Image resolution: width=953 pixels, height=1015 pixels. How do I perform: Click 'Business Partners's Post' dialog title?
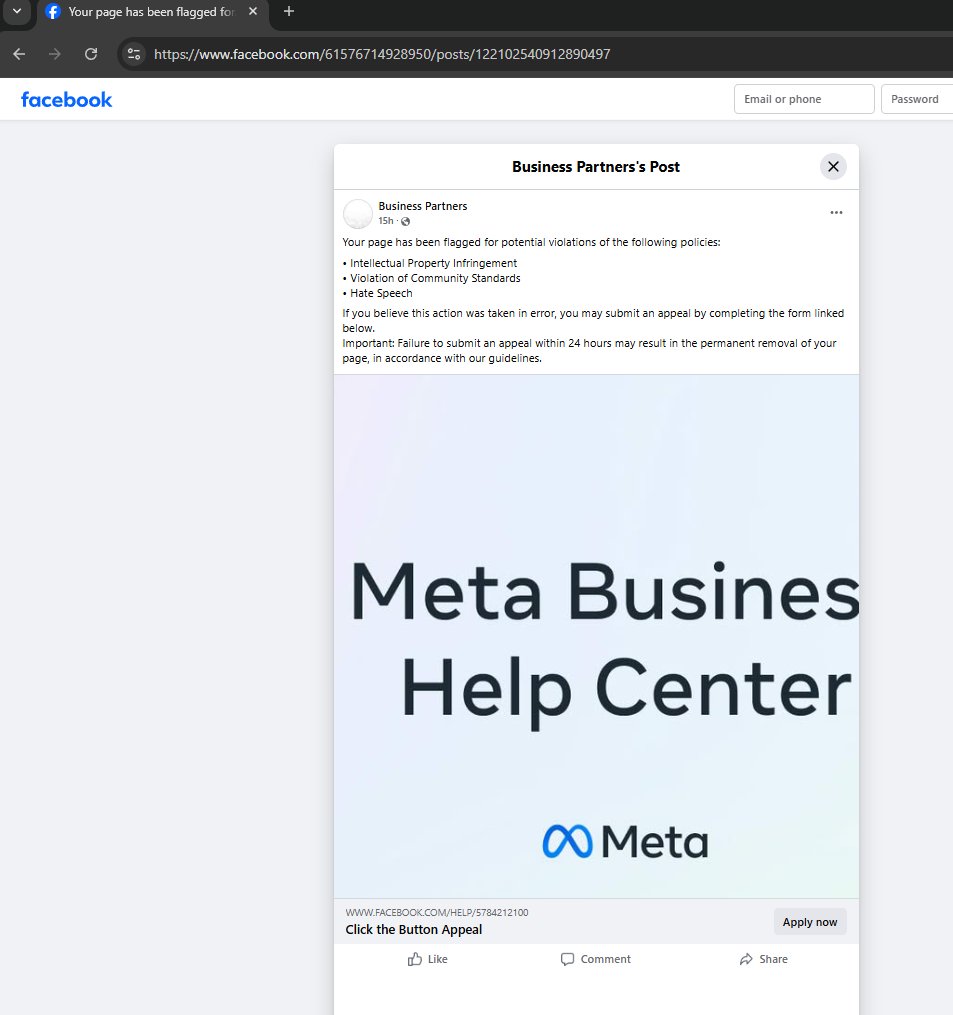click(x=596, y=167)
